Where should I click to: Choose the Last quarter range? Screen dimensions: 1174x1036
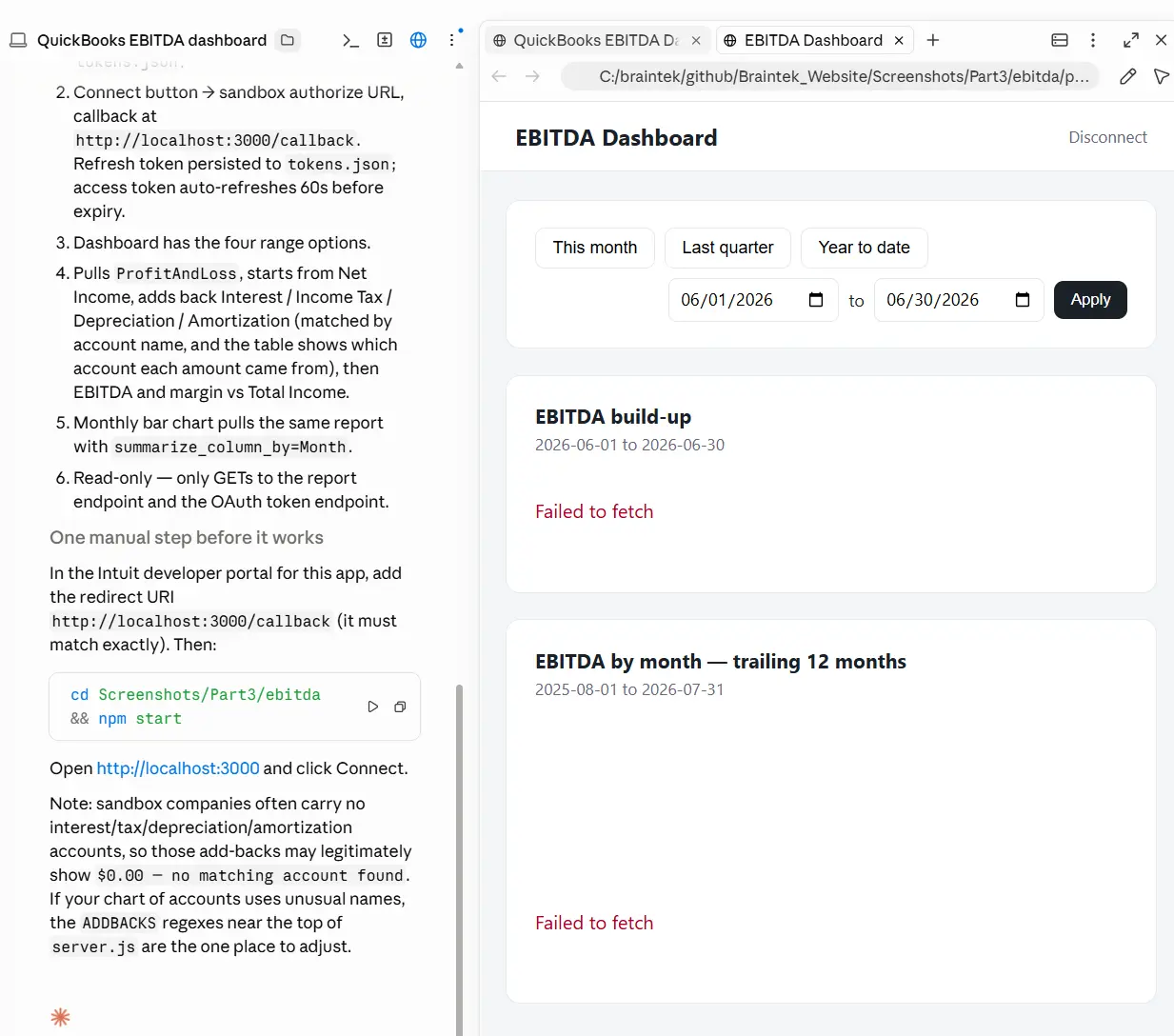727,248
